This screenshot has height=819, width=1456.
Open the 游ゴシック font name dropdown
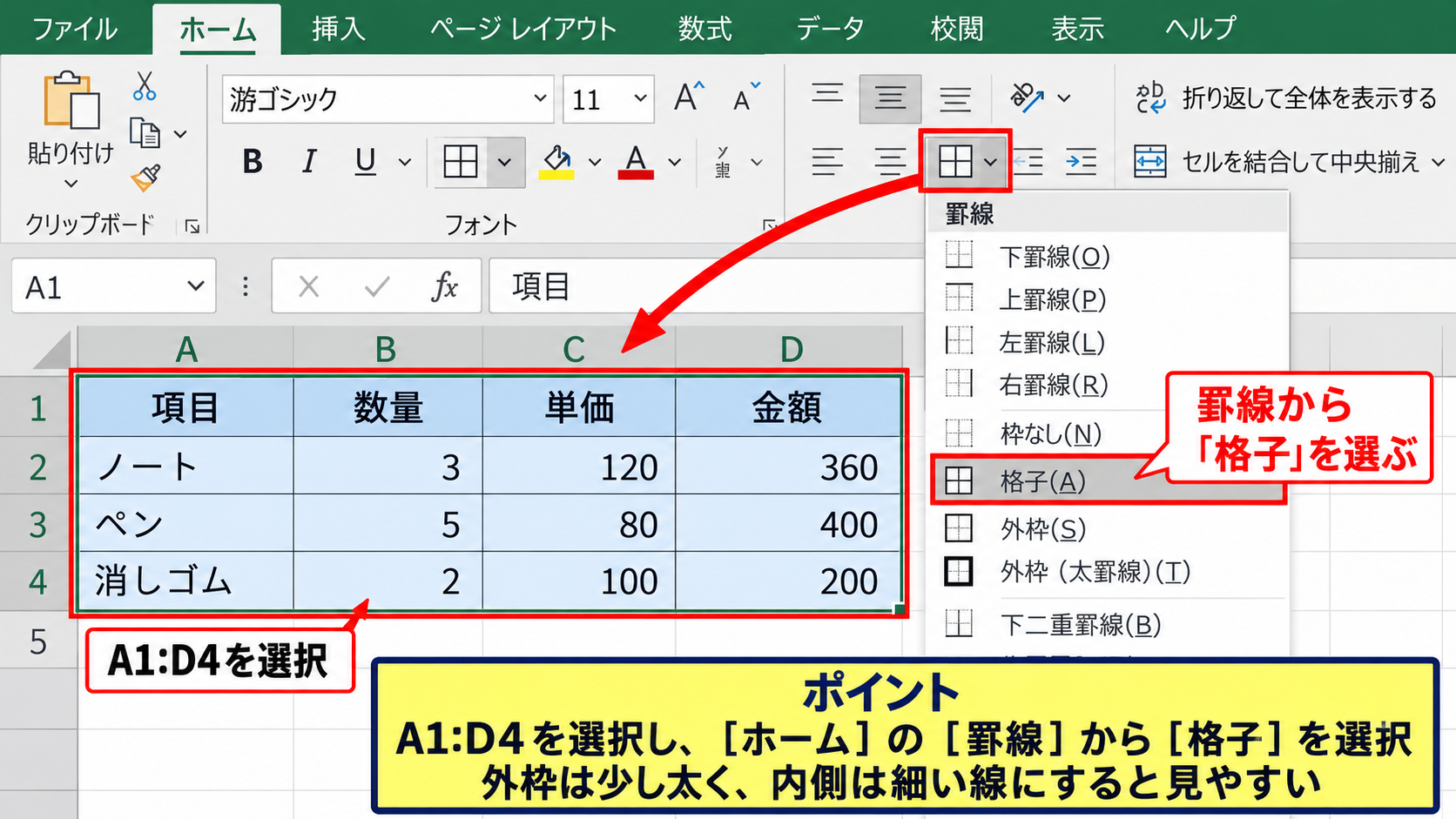point(541,98)
